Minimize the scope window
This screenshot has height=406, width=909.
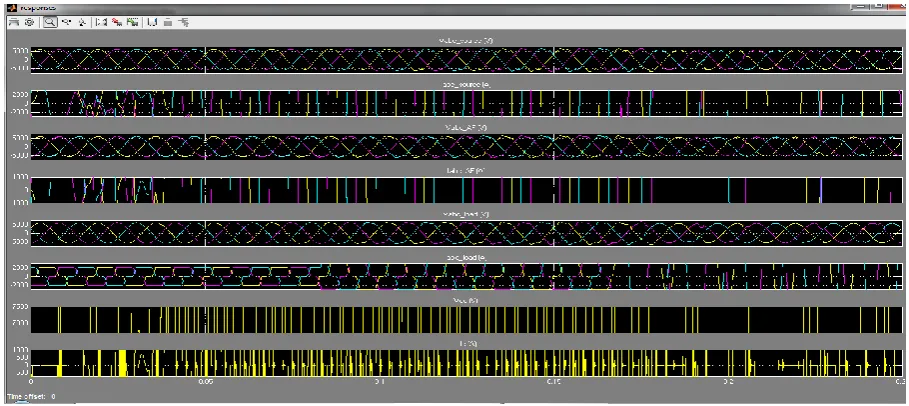861,5
